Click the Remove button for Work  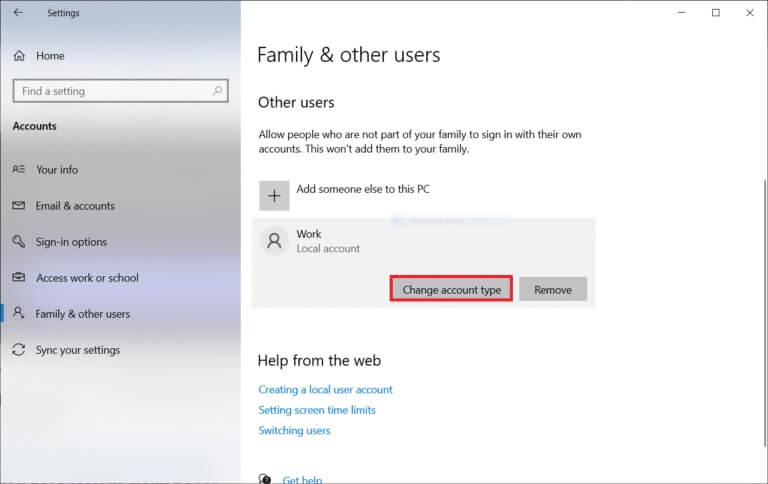coord(552,289)
